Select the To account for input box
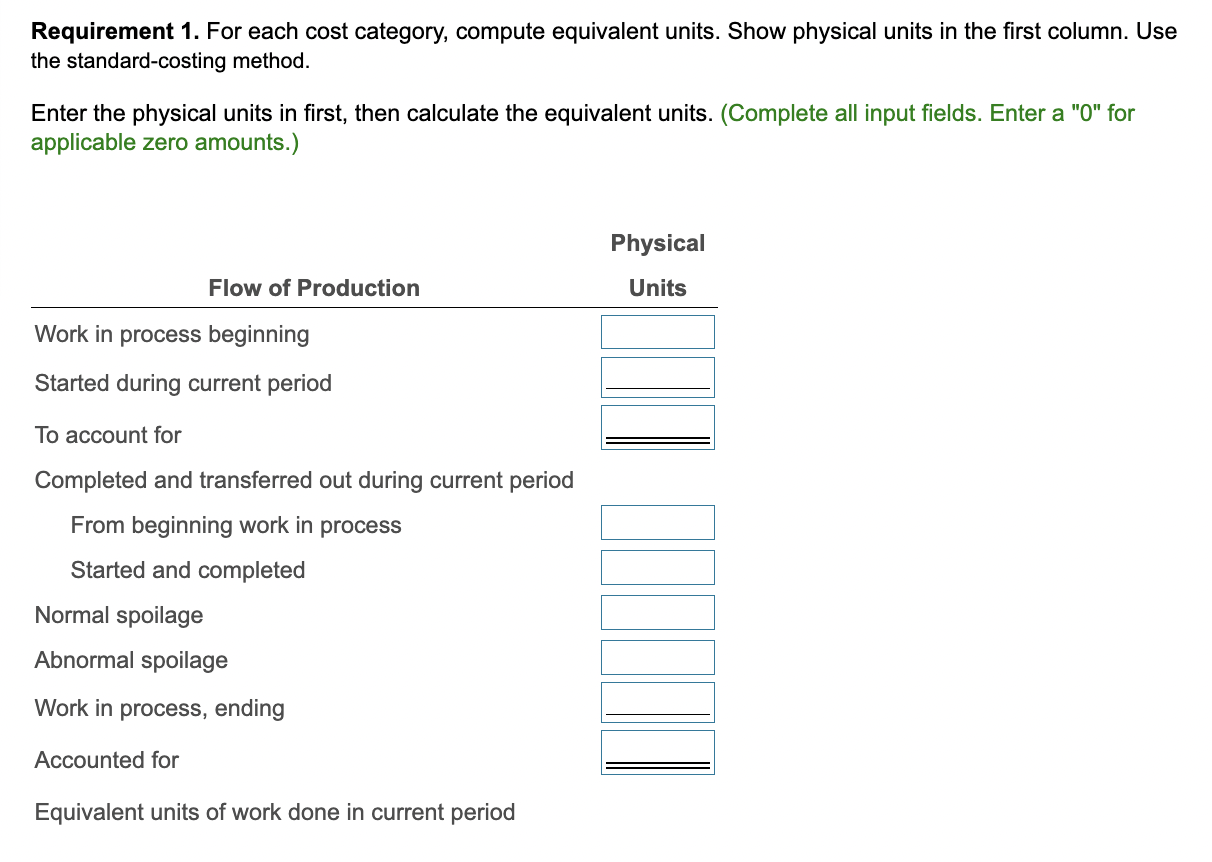 (x=657, y=425)
